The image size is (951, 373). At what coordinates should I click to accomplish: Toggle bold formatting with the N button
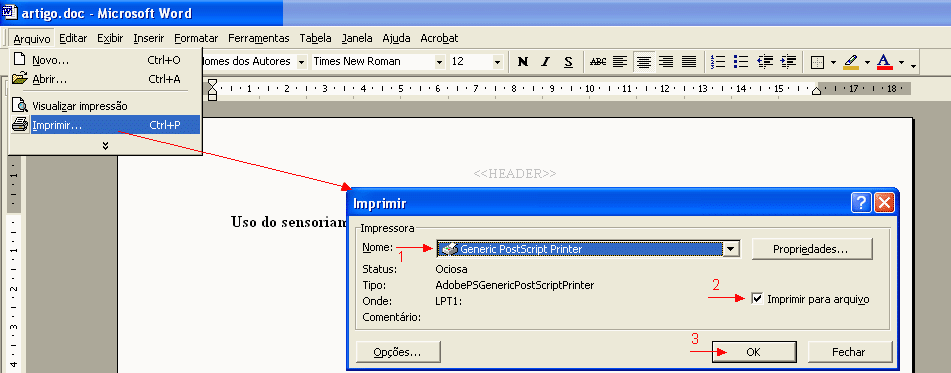click(x=523, y=61)
